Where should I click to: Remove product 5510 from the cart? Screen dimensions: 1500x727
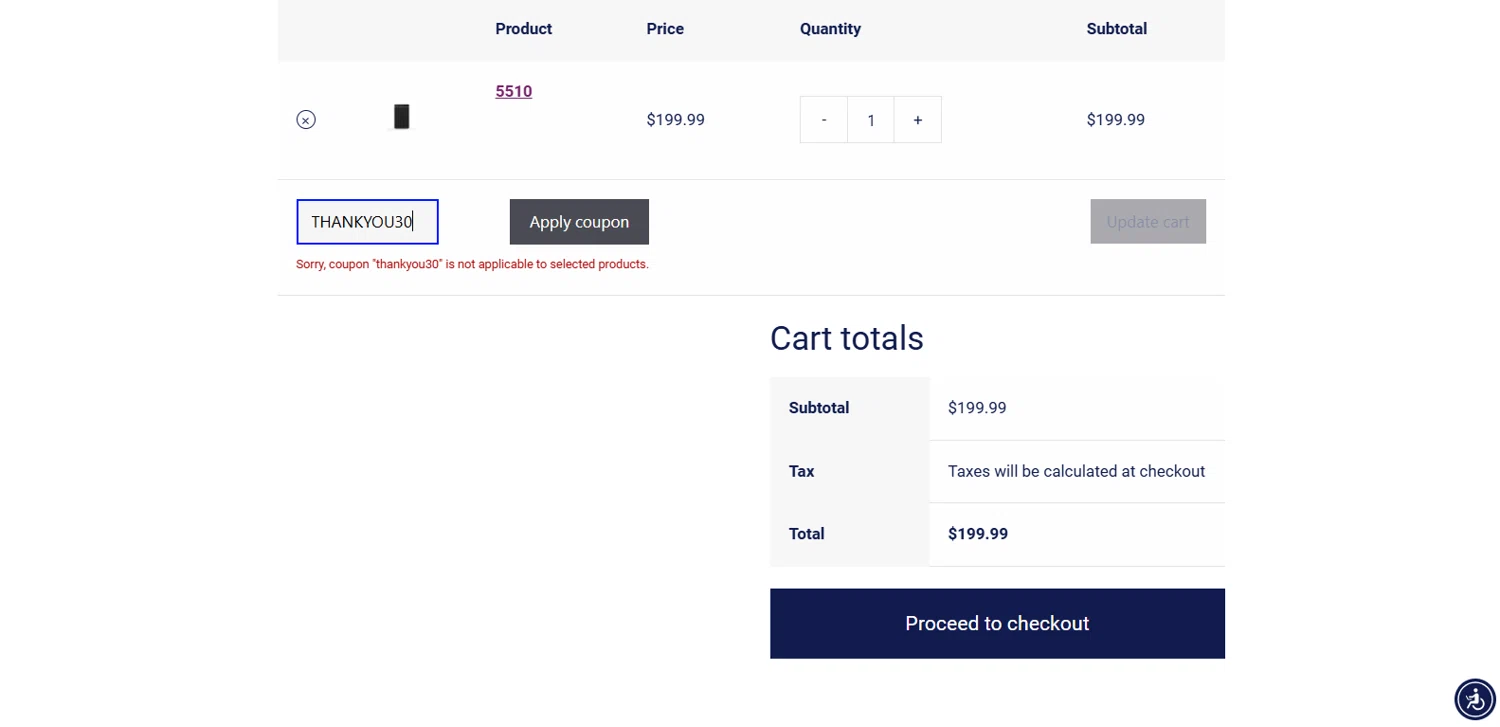(x=306, y=120)
